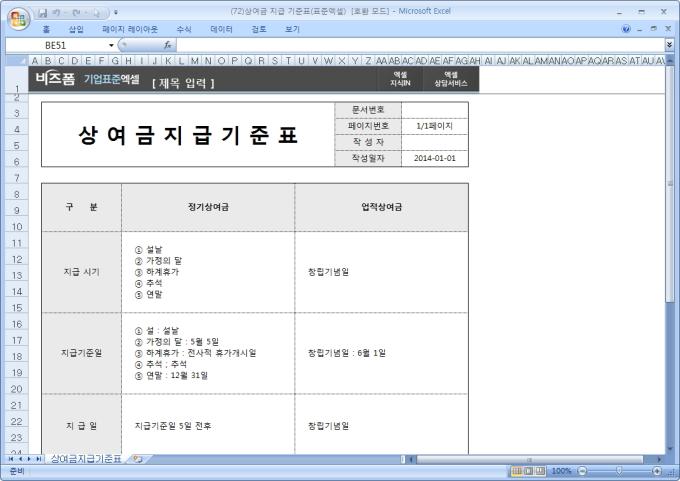Viewport: 680px width, 481px height.
Task: Open the 수식 ribbon tab
Action: 184,29
